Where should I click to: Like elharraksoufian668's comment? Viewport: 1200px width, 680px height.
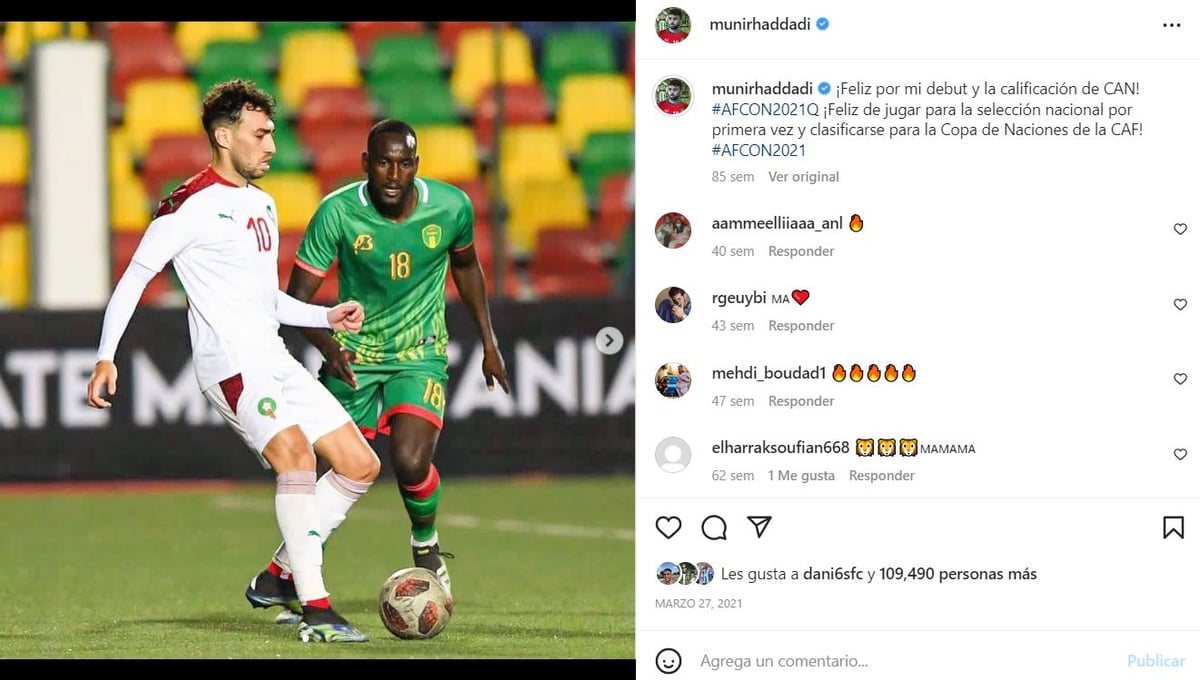click(x=1180, y=454)
